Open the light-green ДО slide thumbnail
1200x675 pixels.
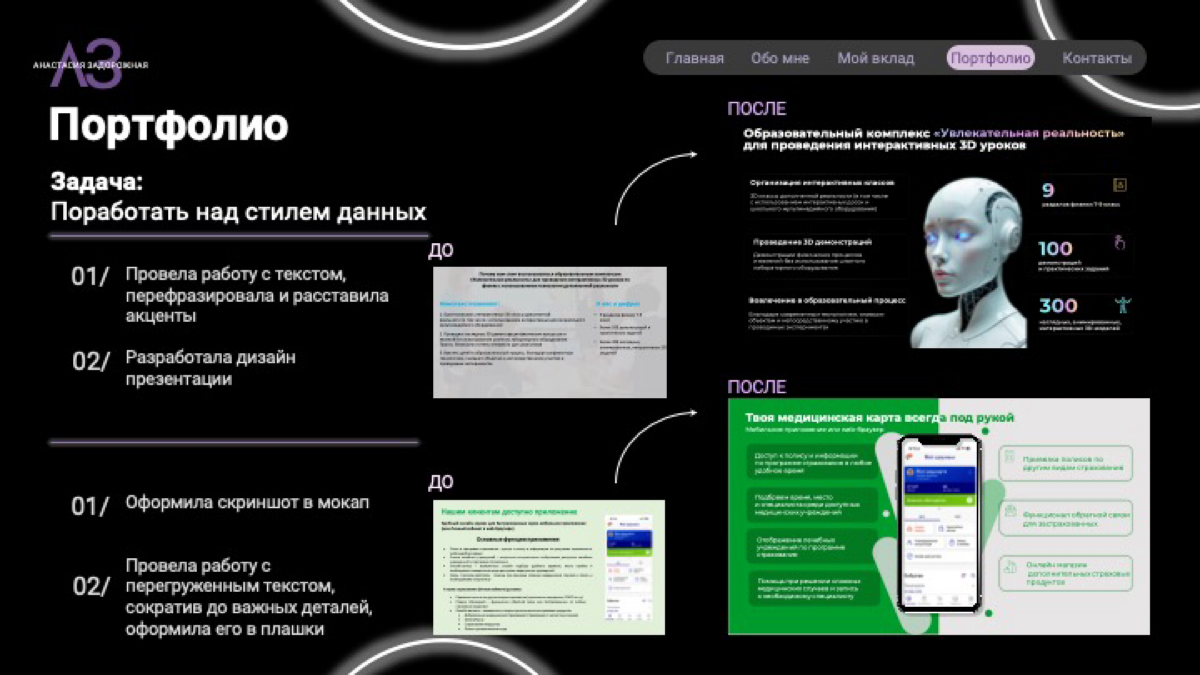(549, 567)
